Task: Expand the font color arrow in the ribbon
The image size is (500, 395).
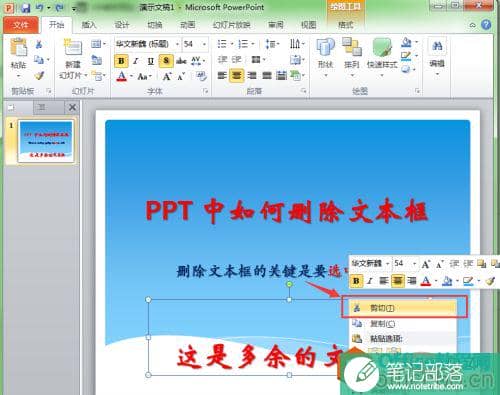Action: point(131,76)
